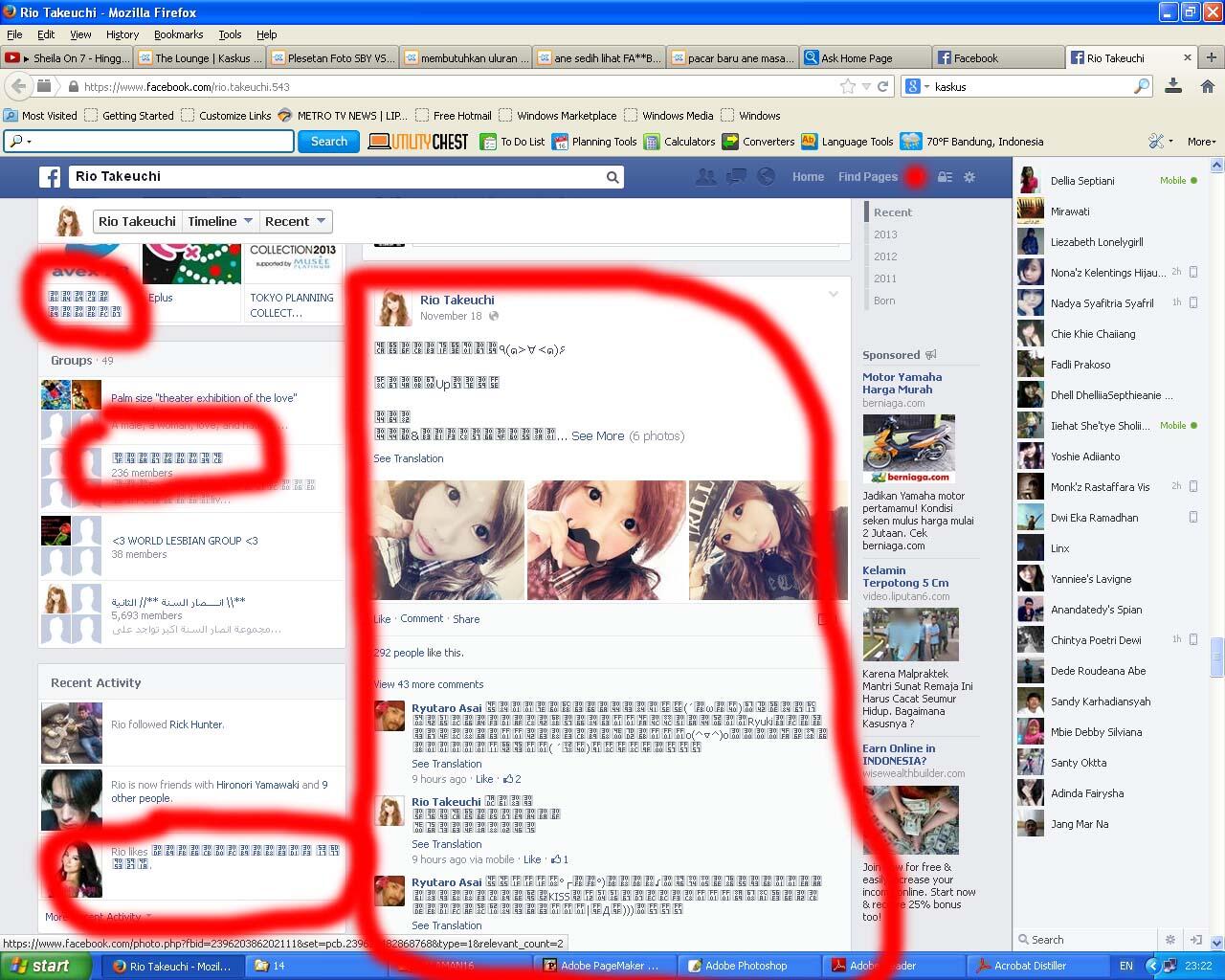Open the History menu
This screenshot has height=980, width=1225.
122,34
